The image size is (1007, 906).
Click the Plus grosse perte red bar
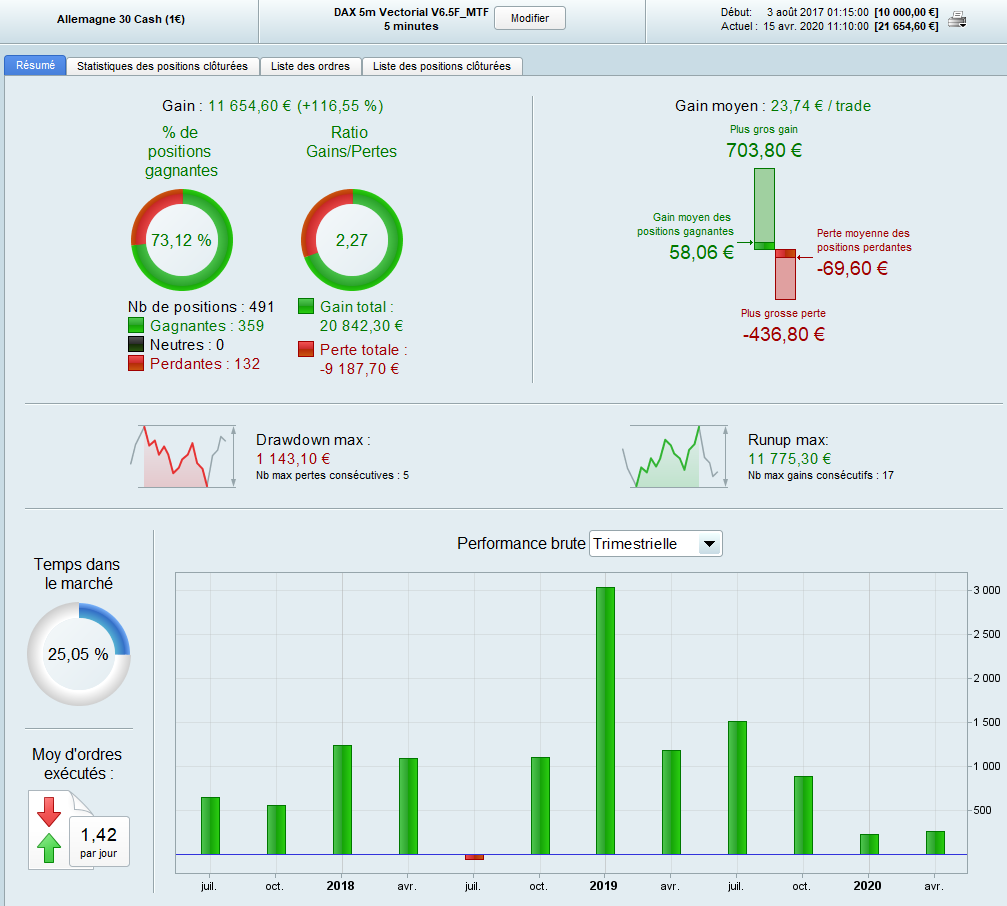click(x=785, y=275)
